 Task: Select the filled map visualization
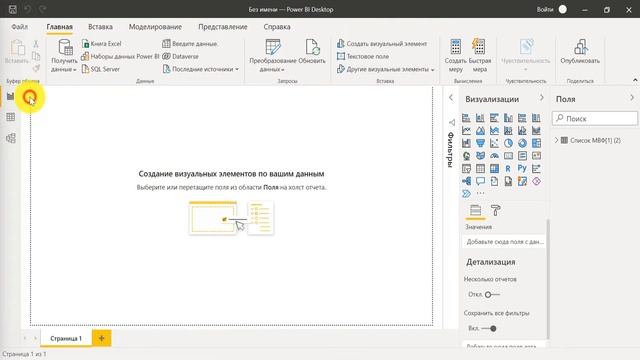(480, 156)
